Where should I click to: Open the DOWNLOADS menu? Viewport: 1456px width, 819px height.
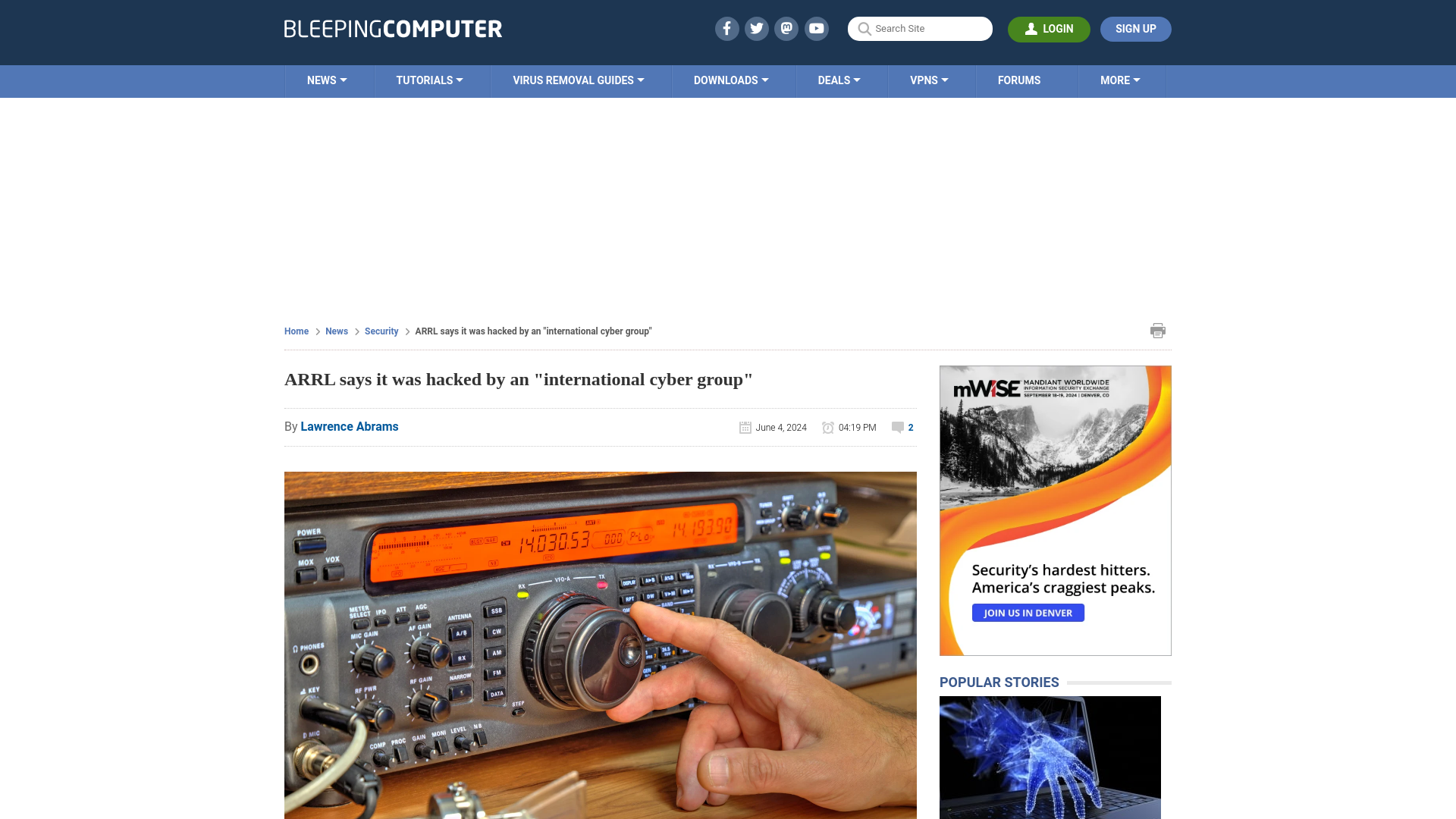tap(731, 80)
